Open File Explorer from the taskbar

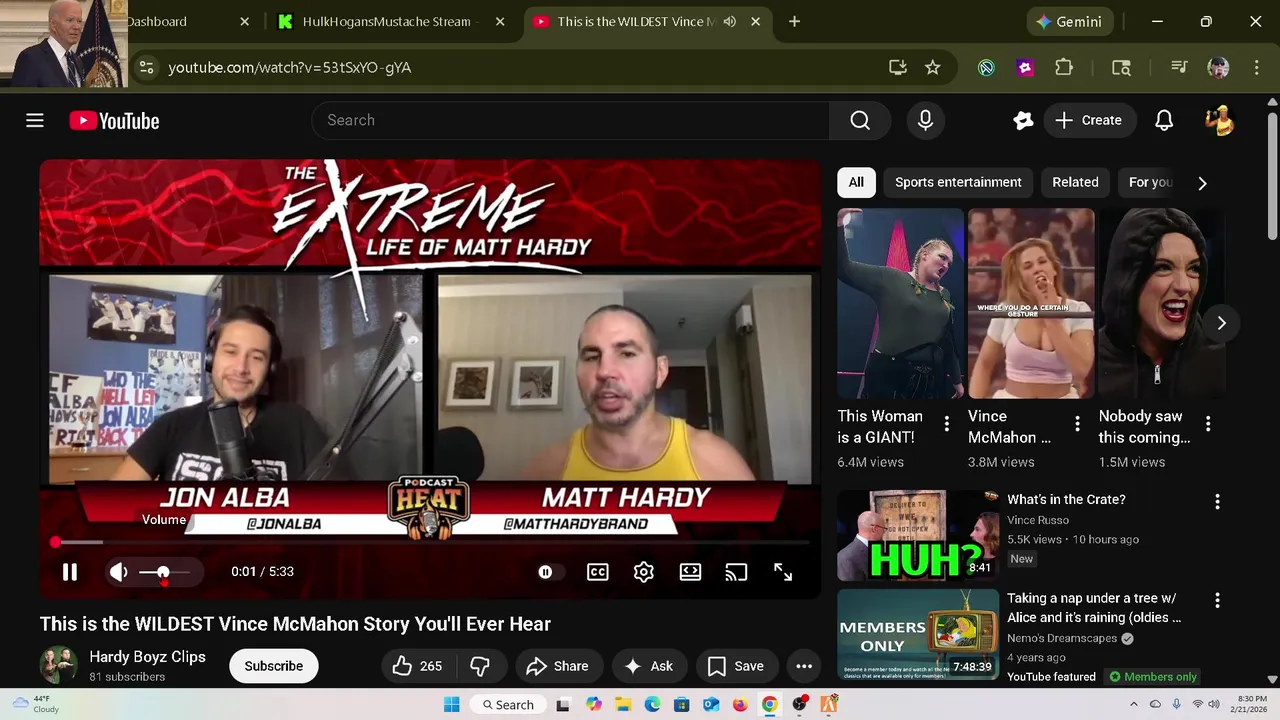tap(623, 704)
